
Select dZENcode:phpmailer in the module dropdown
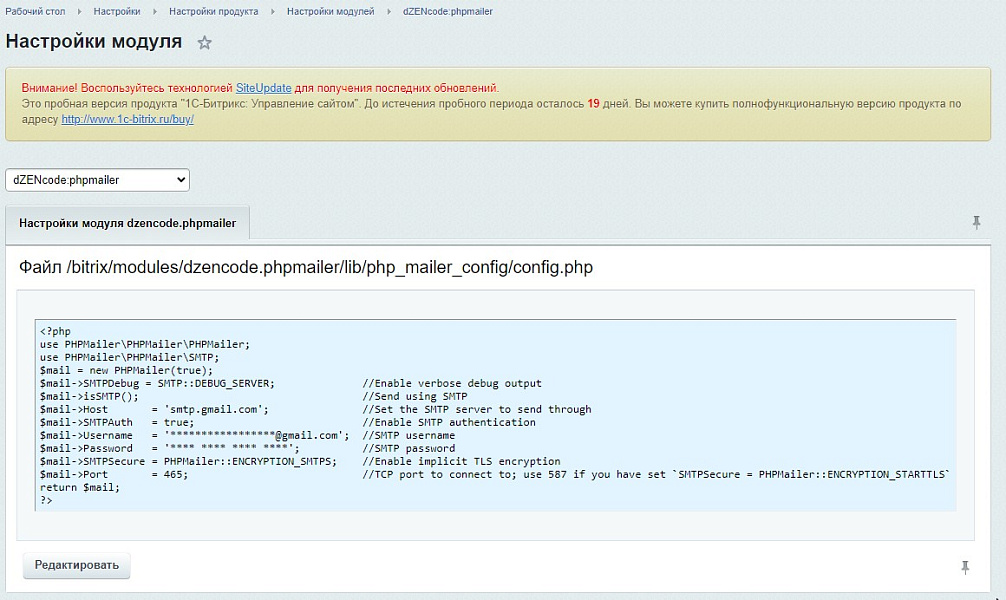[x=97, y=179]
